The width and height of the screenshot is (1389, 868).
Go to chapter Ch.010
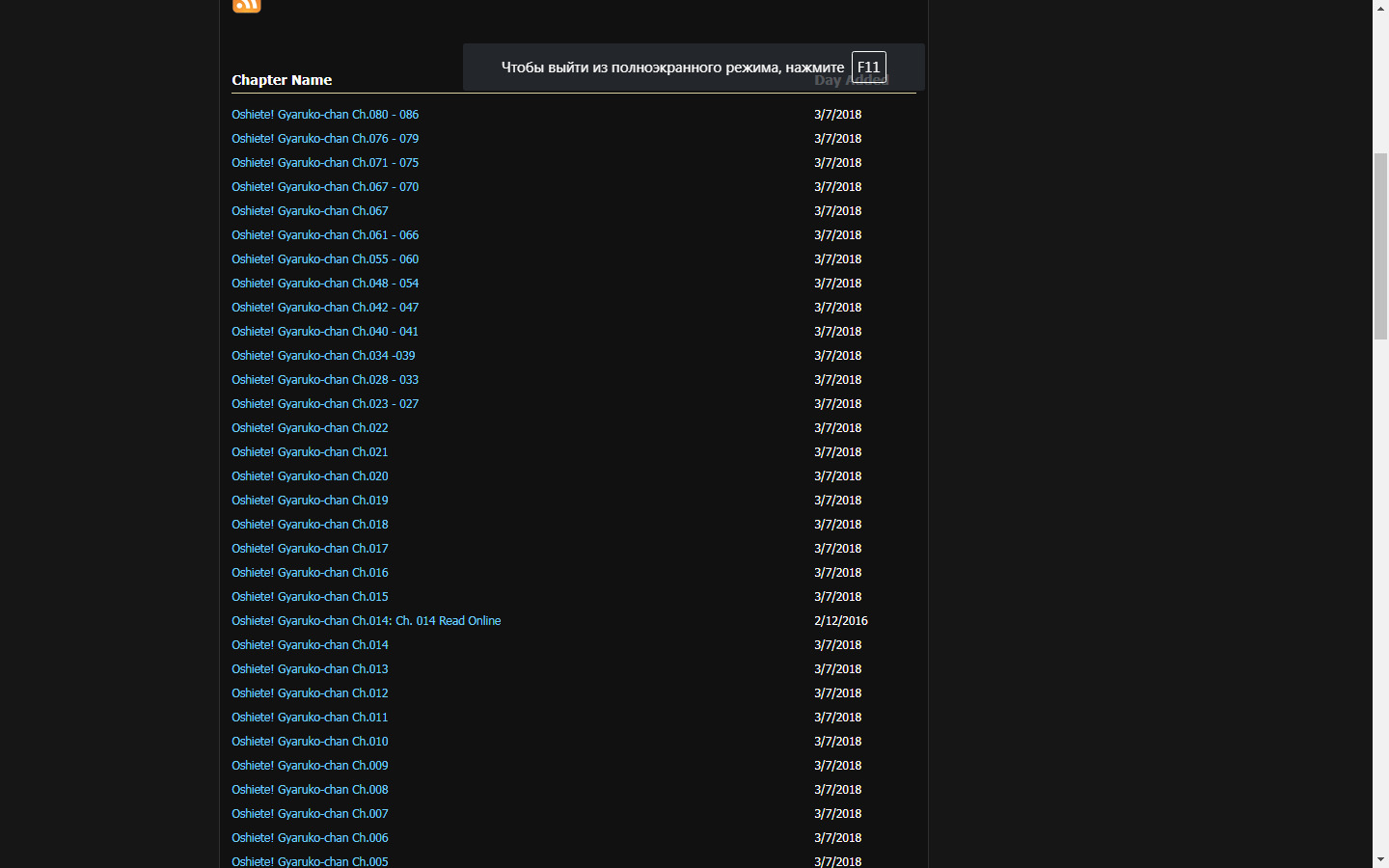310,742
